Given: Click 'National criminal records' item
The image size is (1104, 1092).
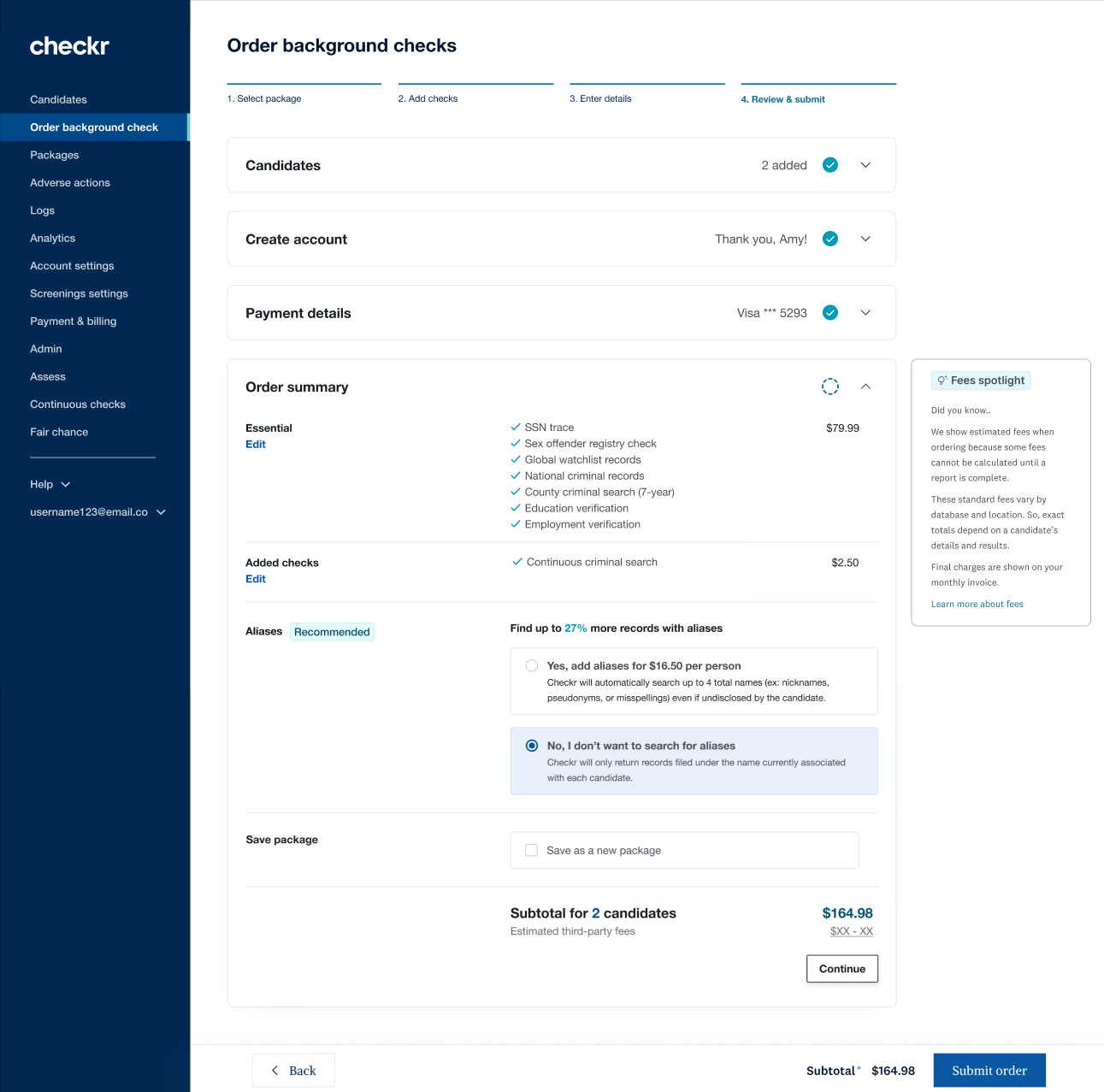Looking at the screenshot, I should pos(585,475).
